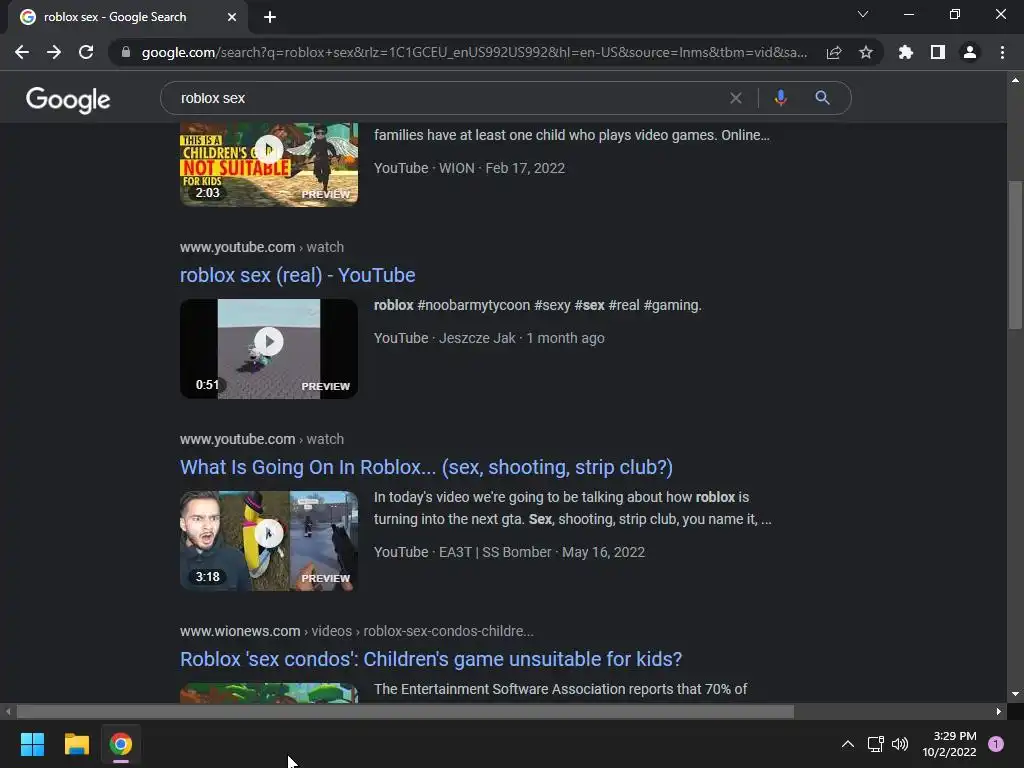
Task: Reload the current page
Action: click(86, 52)
